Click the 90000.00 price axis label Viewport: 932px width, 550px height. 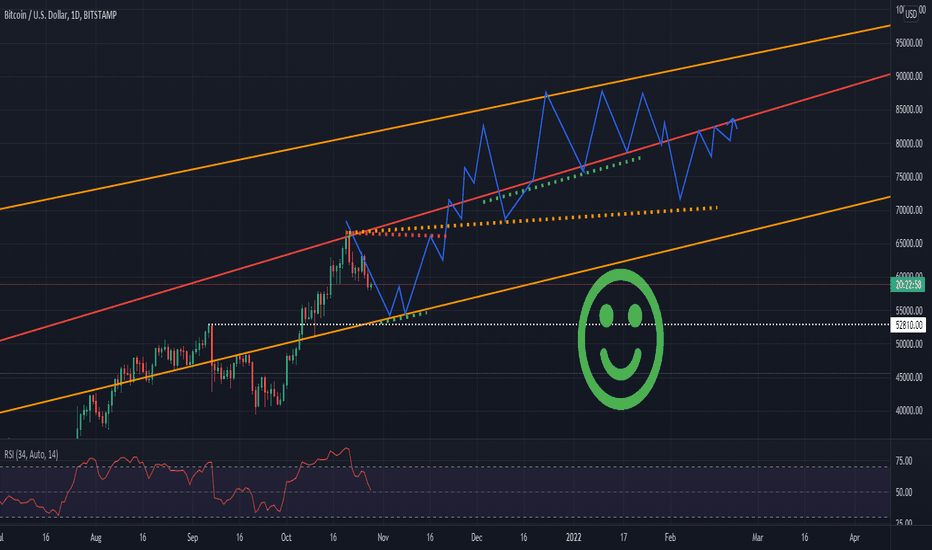pyautogui.click(x=909, y=76)
